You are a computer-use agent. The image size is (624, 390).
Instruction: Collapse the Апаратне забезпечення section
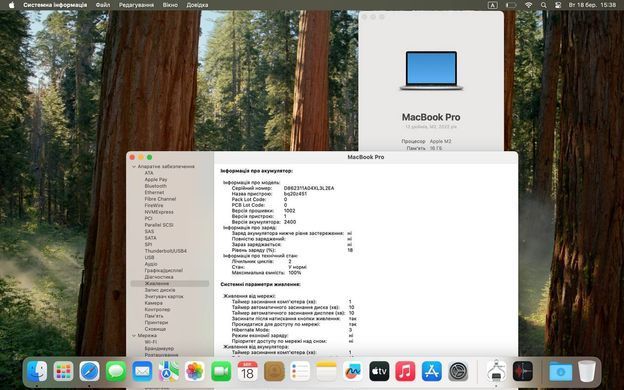click(x=134, y=167)
